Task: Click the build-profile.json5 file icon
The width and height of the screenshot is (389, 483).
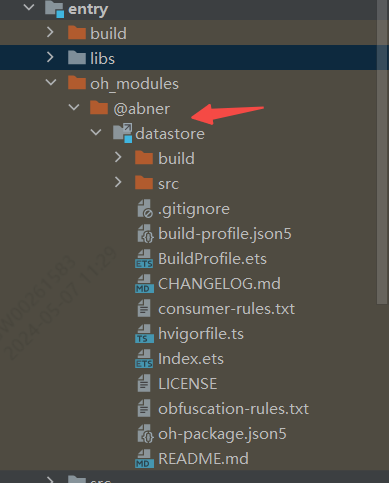Action: (x=145, y=233)
